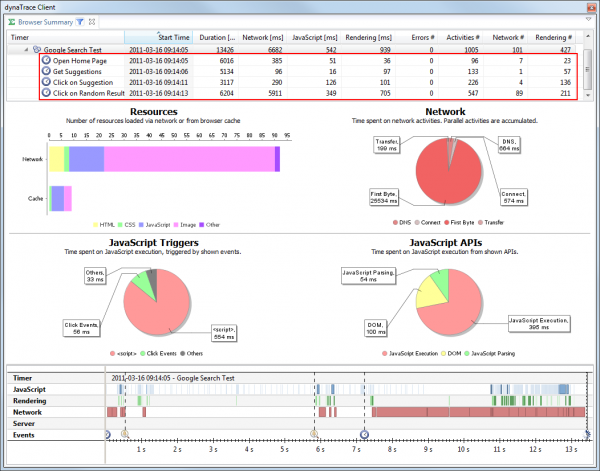600x471 pixels.
Task: Click the <script> label on Triggers pie
Action: coord(224,333)
